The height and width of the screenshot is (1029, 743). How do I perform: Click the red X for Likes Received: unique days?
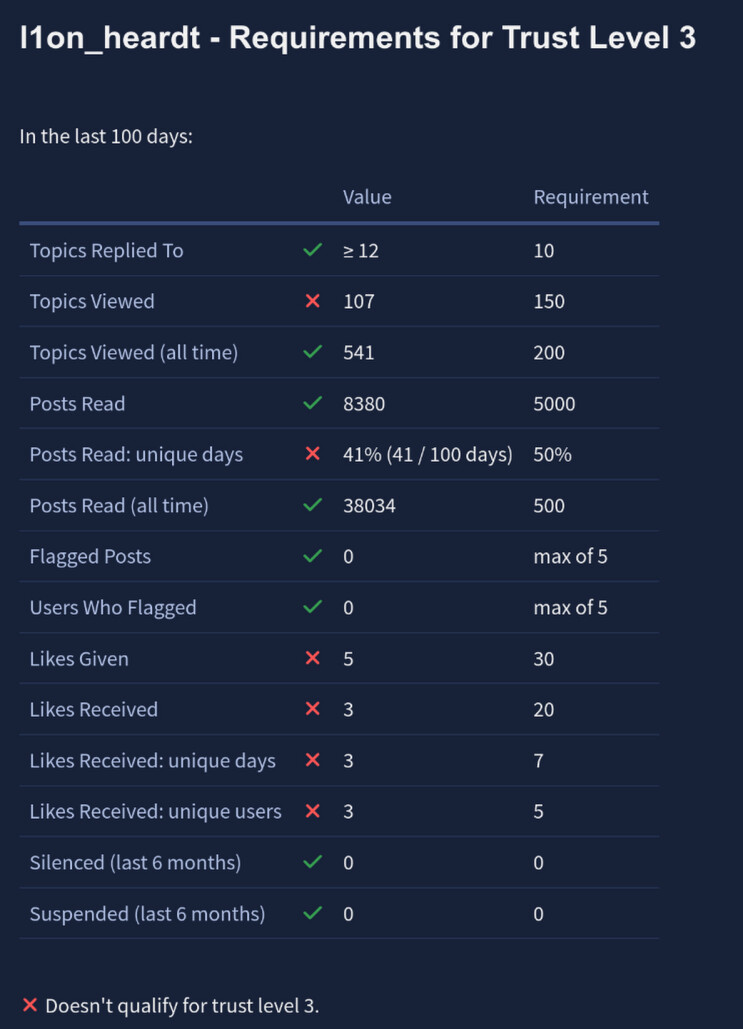[312, 761]
